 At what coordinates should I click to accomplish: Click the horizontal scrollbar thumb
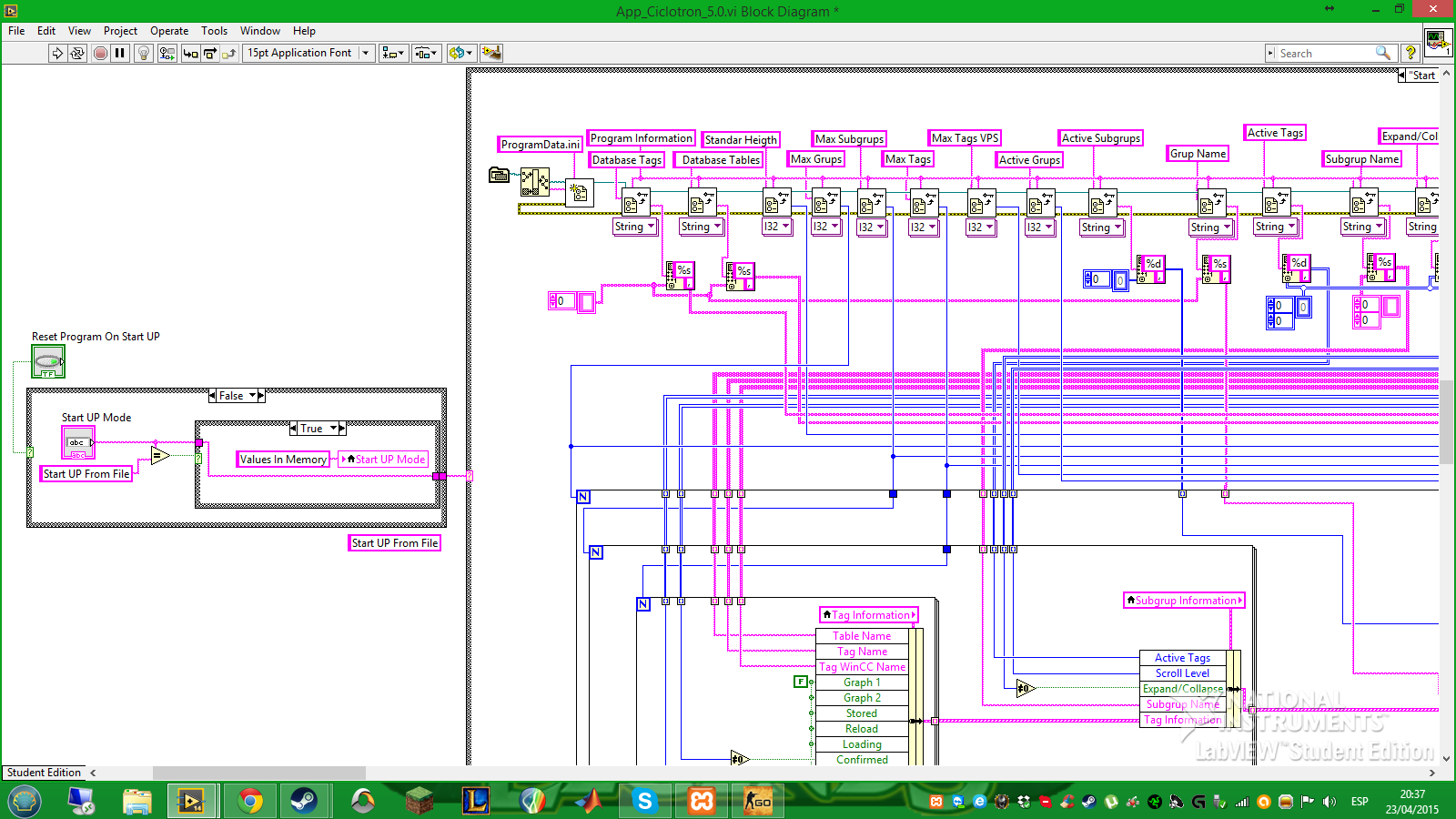(x=259, y=773)
